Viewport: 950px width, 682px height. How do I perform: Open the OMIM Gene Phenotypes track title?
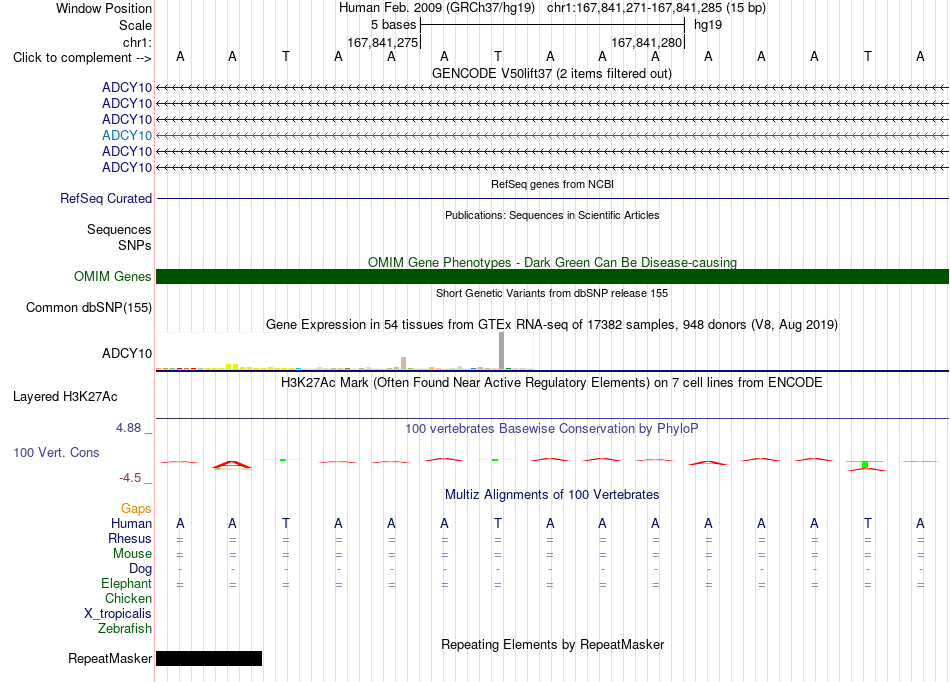552,262
